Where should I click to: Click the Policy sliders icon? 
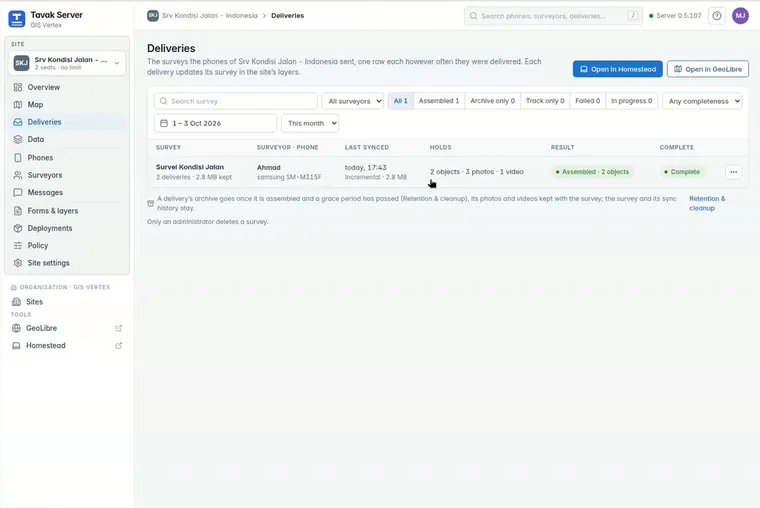tap(18, 246)
